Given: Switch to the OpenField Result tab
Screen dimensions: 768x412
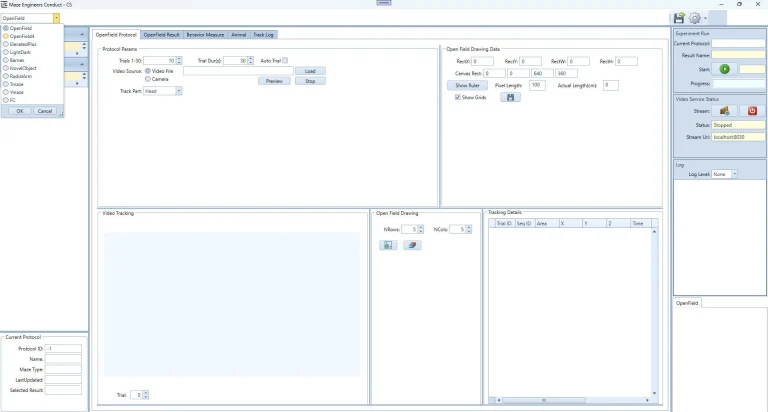Looking at the screenshot, I should pos(162,35).
